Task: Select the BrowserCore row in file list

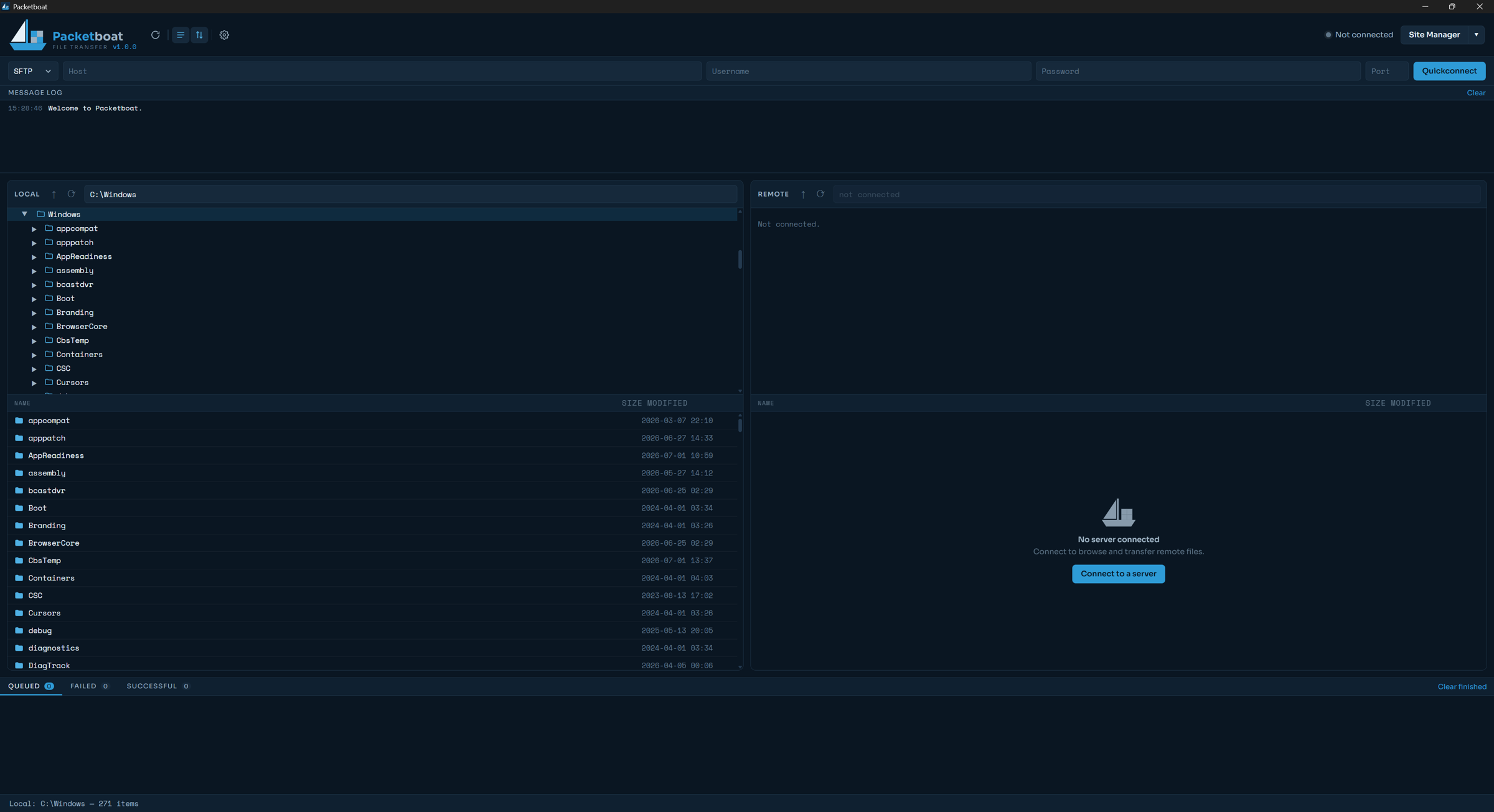Action: coord(372,543)
